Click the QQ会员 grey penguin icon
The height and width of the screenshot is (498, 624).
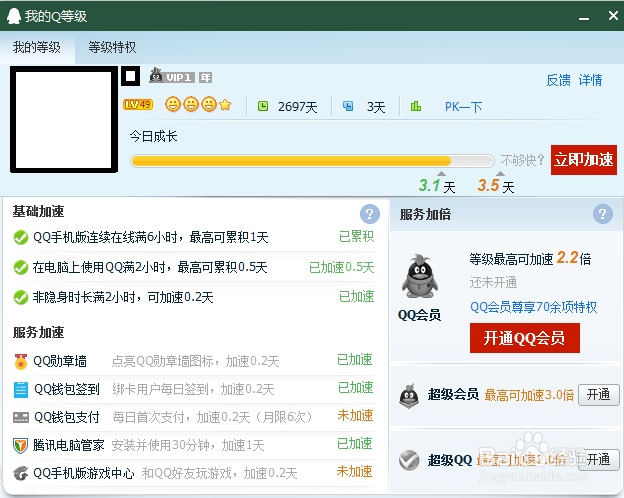(419, 276)
